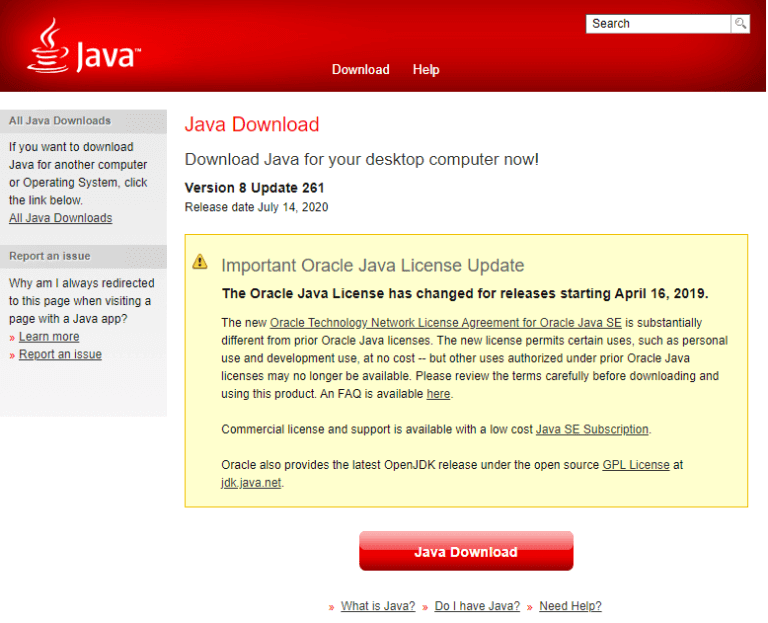Click the red arrows beside Learn more

tap(12, 338)
